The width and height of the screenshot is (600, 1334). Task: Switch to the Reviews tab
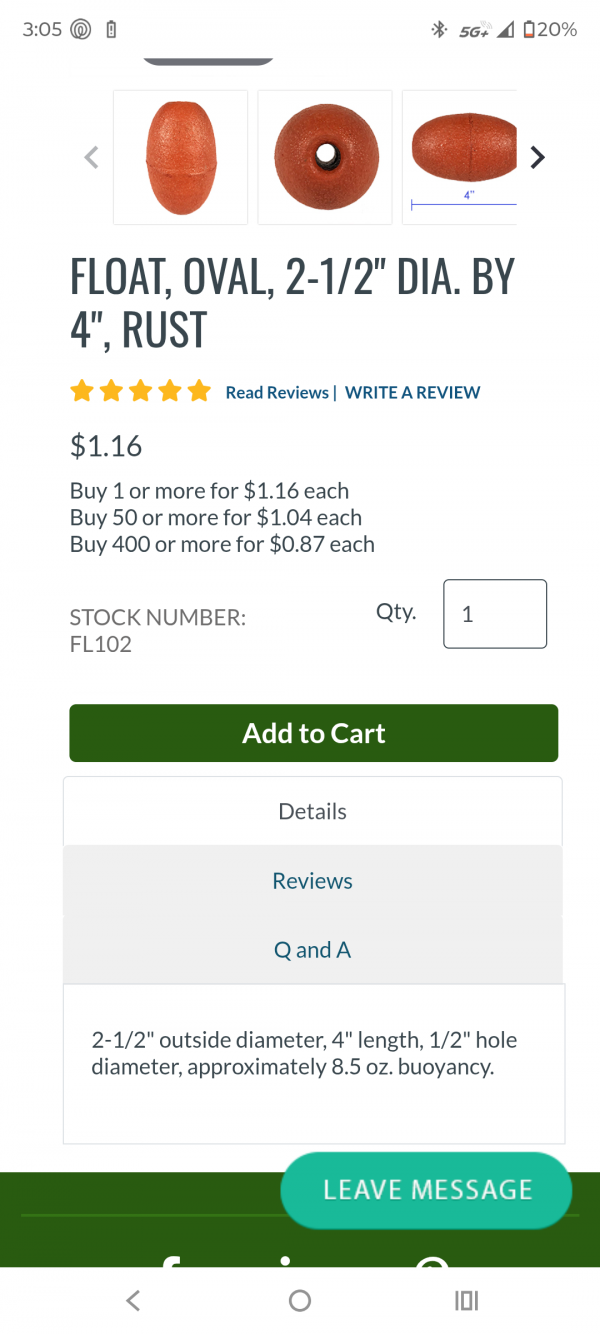click(x=313, y=881)
